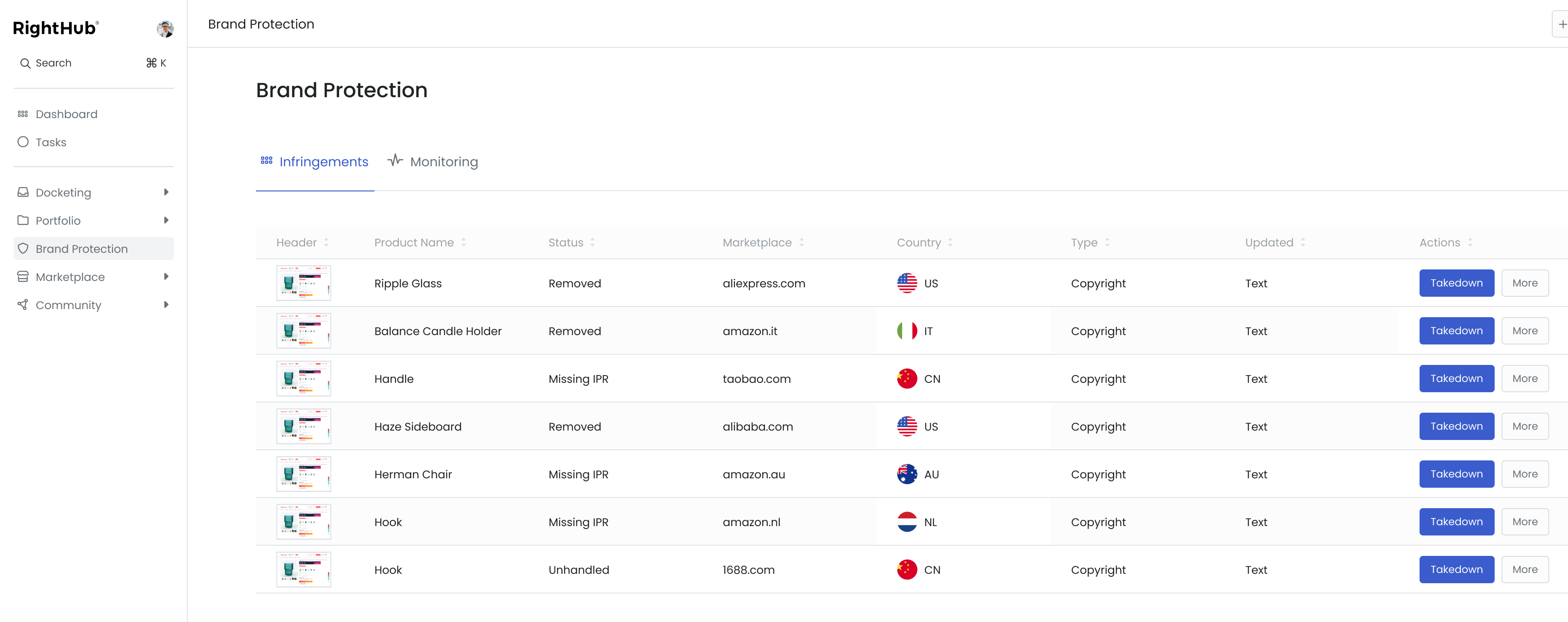Viewport: 1568px width, 622px height.
Task: Click the Dashboard grid icon
Action: (x=23, y=114)
